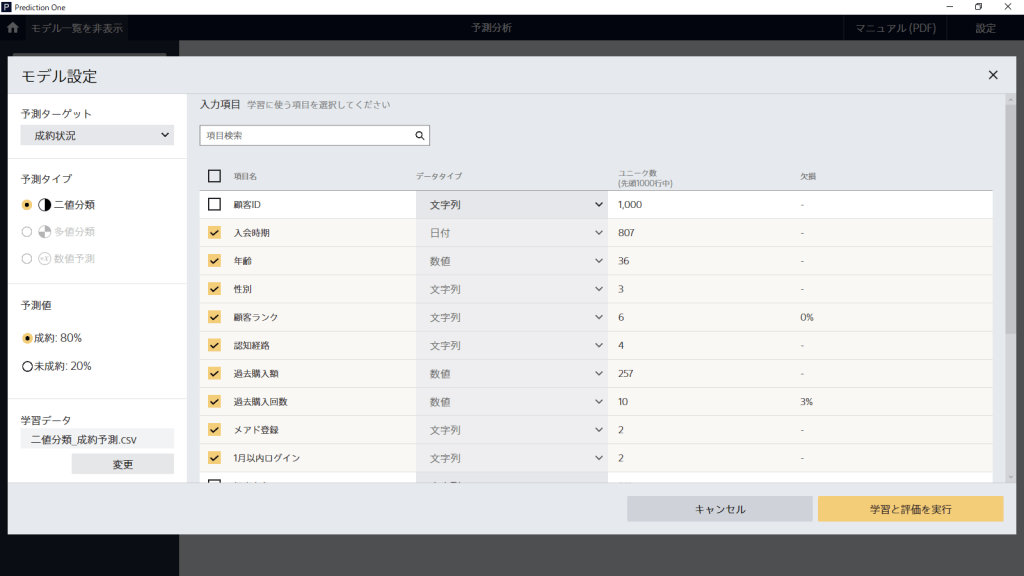Screen dimensions: 1024x576
Task: Open data type dropdown for 年齢
Action: point(512,261)
